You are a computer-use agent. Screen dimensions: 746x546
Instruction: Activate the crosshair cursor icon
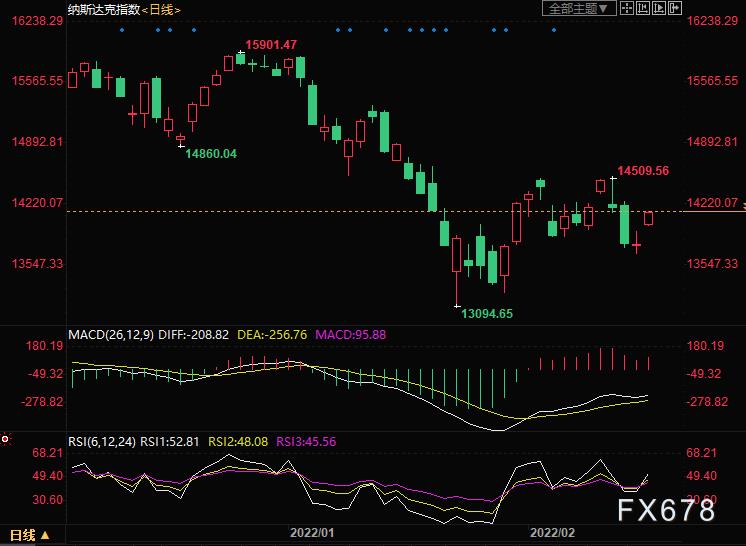click(627, 8)
